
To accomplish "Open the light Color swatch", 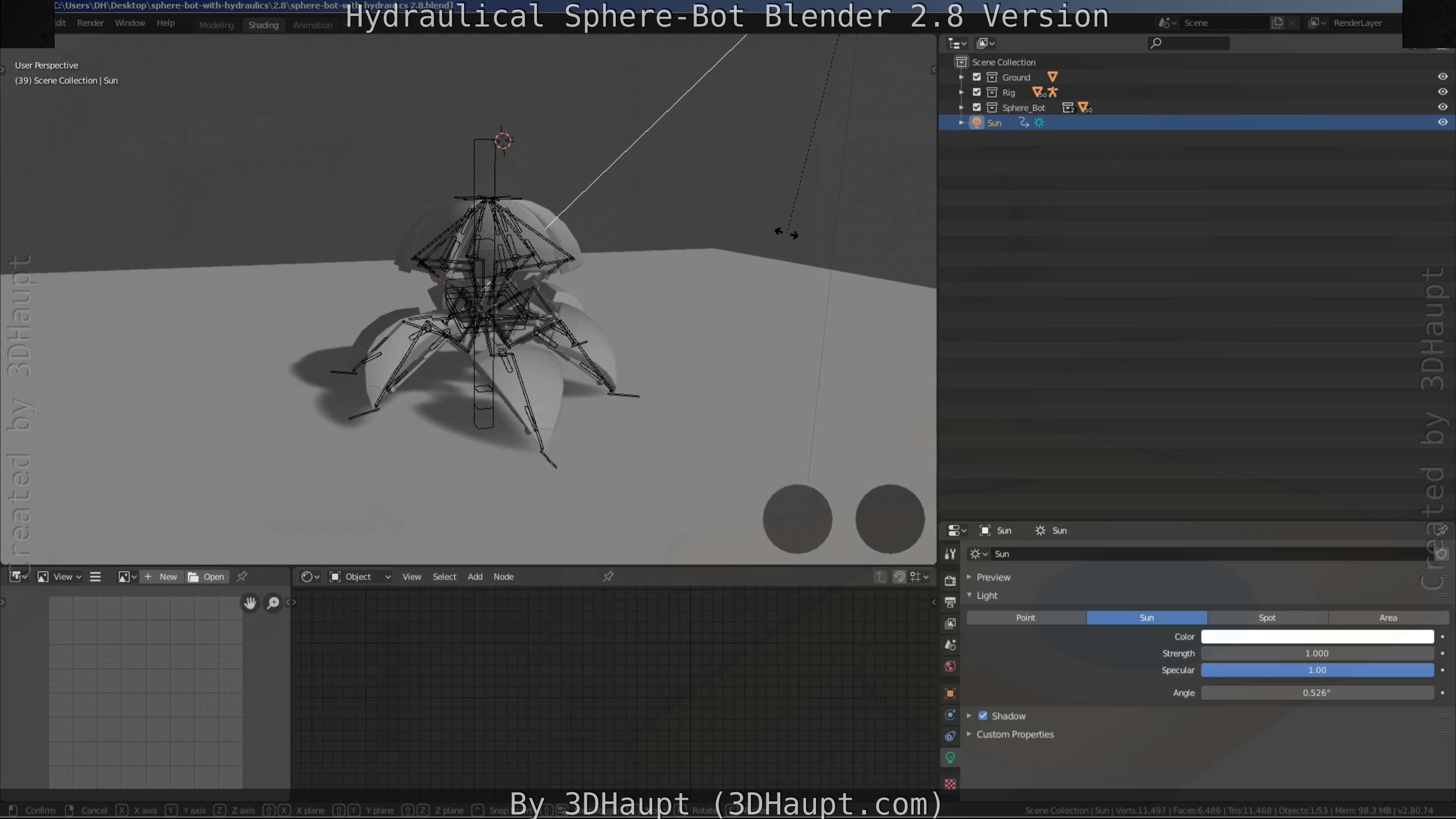I will coord(1317,637).
